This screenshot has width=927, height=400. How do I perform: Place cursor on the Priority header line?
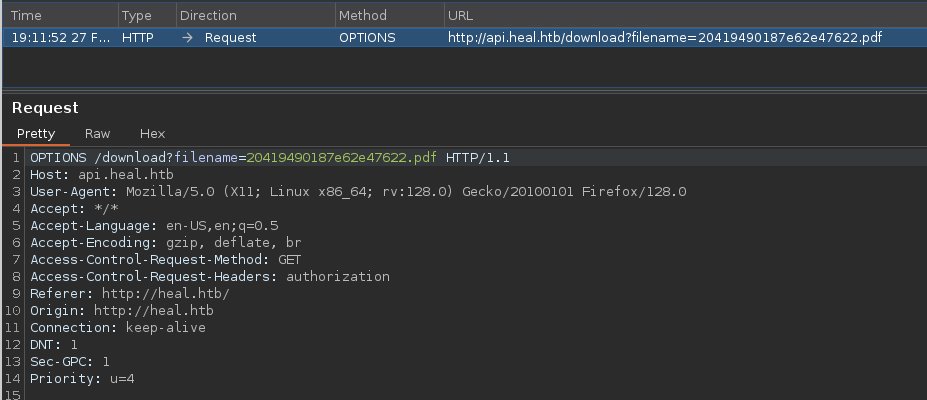(x=82, y=379)
